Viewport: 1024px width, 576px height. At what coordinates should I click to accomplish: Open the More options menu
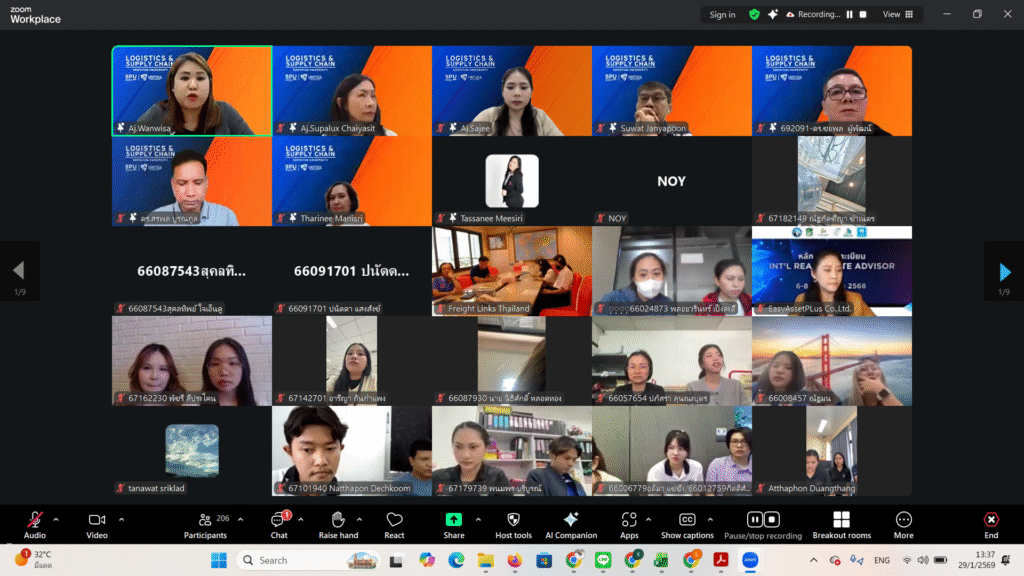point(904,521)
